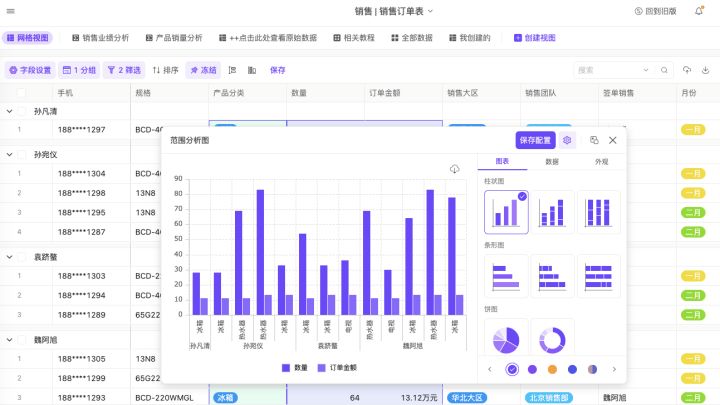Viewport: 720px width, 405px height.
Task: Tick the checkbox for group 孙凡清
Action: click(x=22, y=111)
